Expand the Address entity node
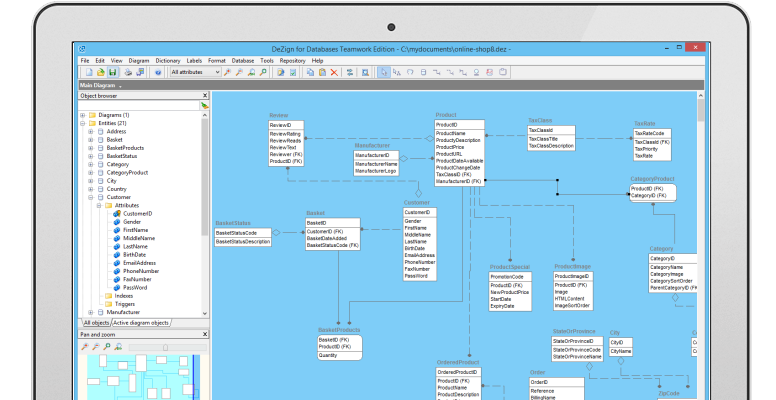 click(x=91, y=132)
